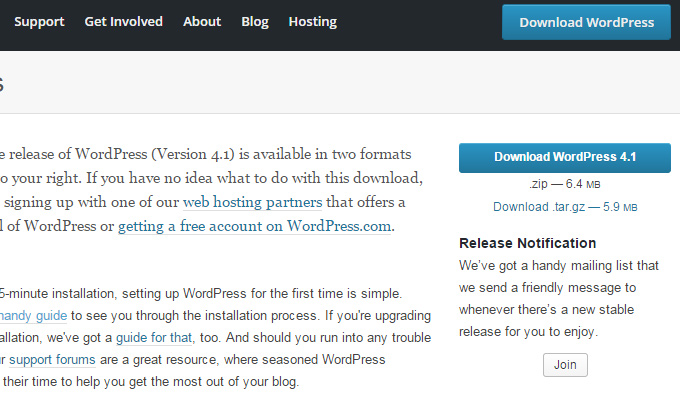Open the Hosting navigation link
680x400 pixels.
[313, 22]
